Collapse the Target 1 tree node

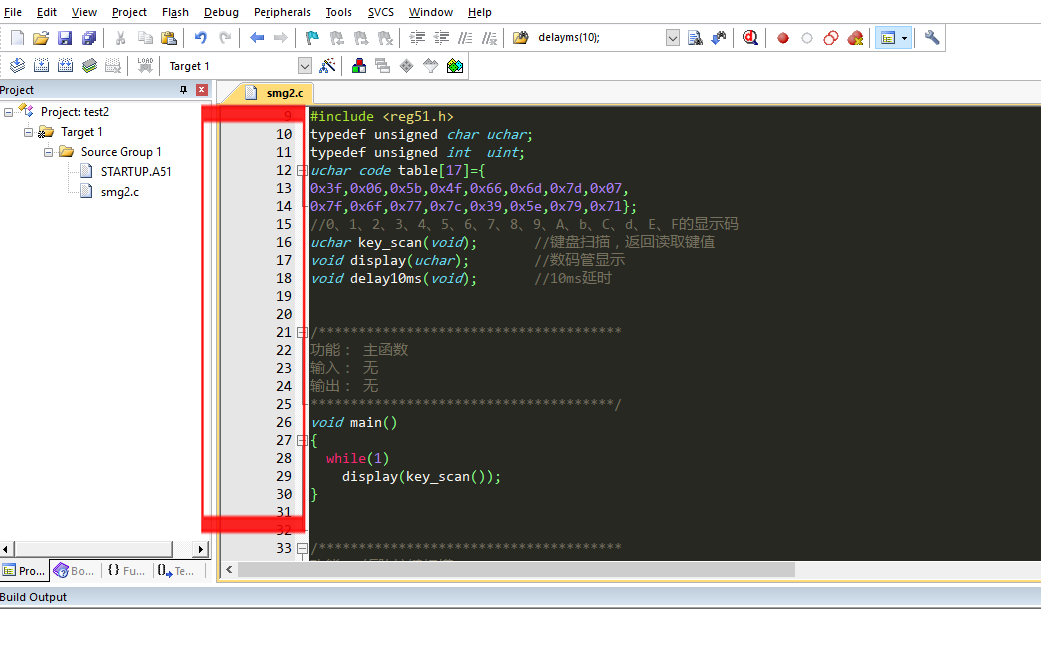pyautogui.click(x=28, y=132)
